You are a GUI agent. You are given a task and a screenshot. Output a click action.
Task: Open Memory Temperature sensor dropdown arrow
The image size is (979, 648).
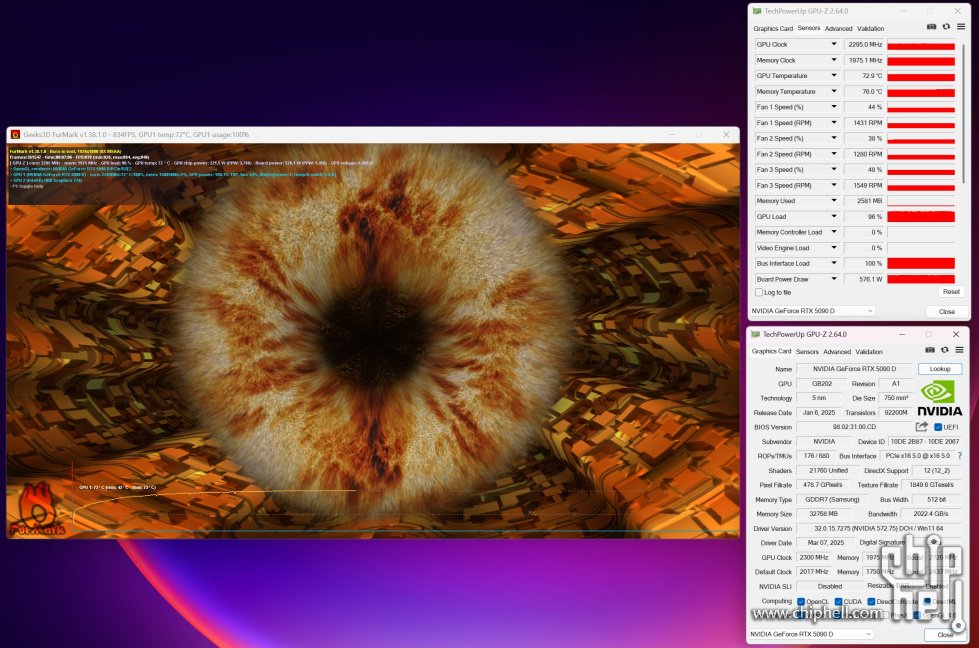click(x=834, y=91)
